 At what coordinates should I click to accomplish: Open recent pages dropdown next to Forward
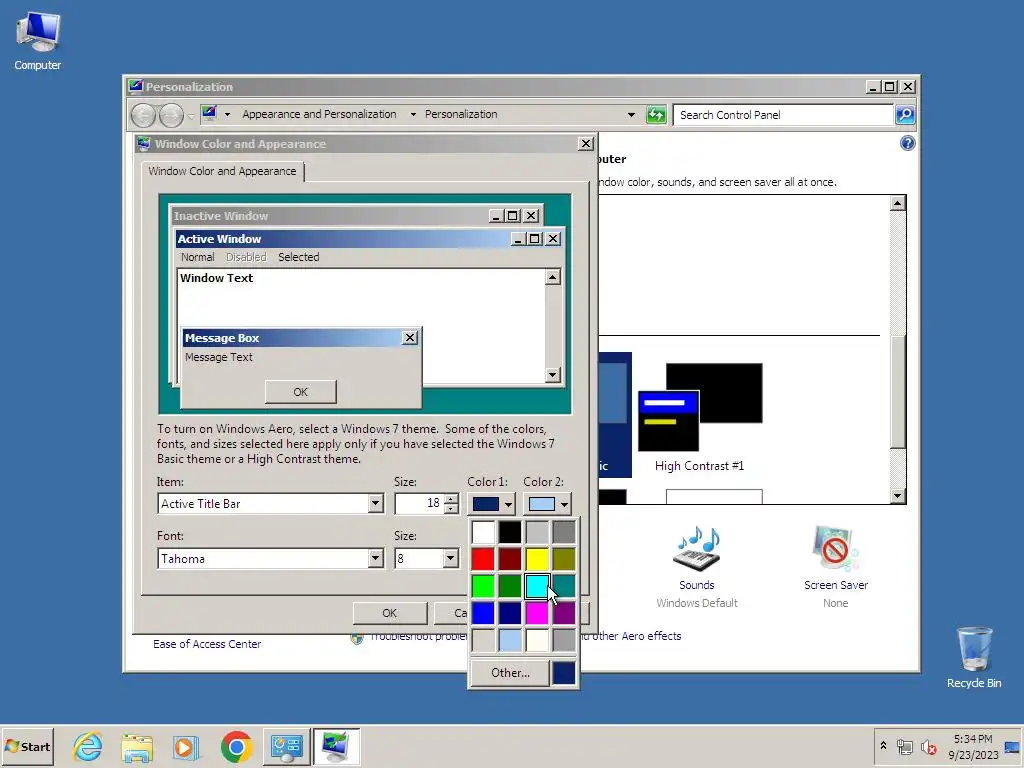click(x=191, y=116)
